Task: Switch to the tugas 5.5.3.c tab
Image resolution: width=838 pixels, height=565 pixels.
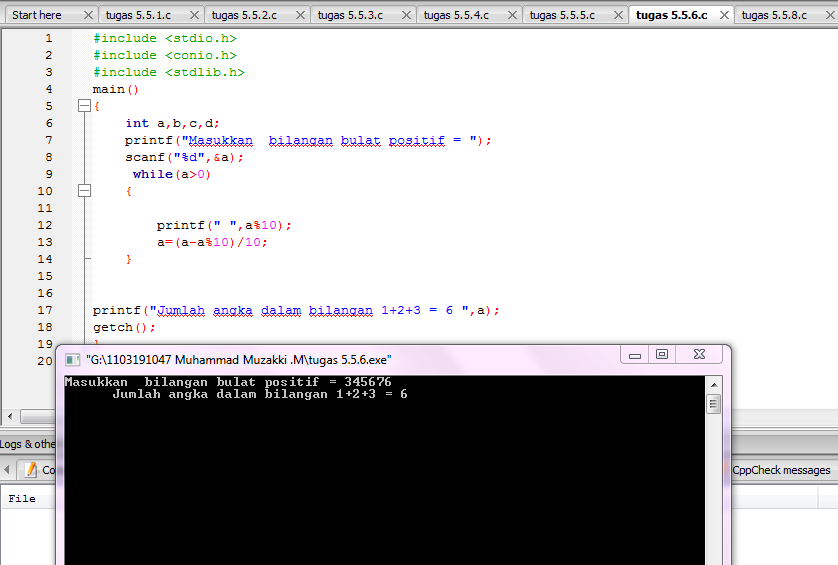Action: point(350,15)
